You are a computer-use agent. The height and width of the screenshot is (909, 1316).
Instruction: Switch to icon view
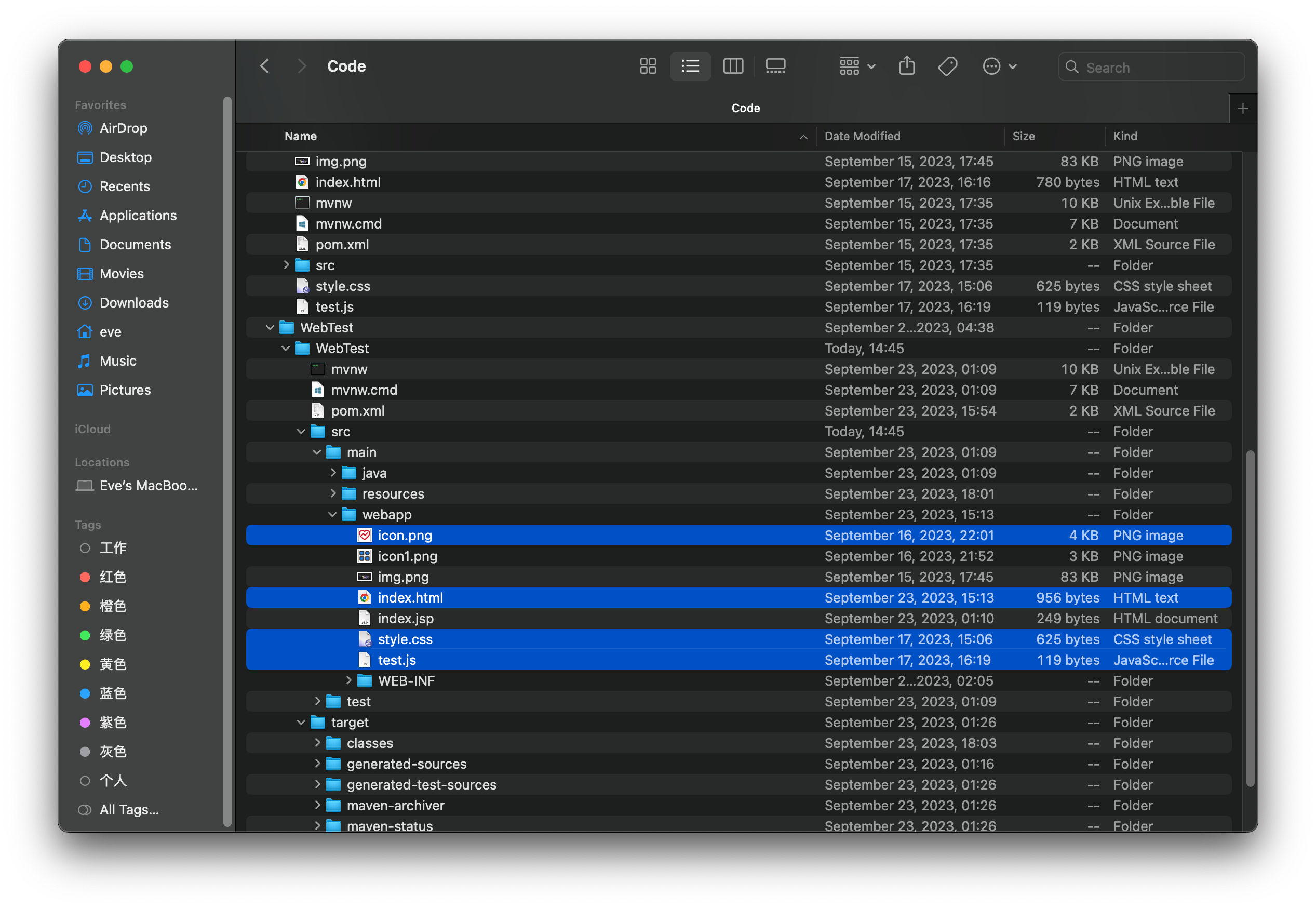(648, 66)
